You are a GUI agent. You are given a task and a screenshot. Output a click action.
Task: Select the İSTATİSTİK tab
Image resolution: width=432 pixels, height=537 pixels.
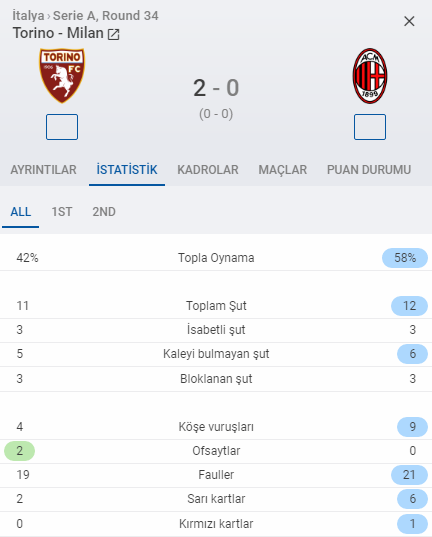pyautogui.click(x=127, y=170)
